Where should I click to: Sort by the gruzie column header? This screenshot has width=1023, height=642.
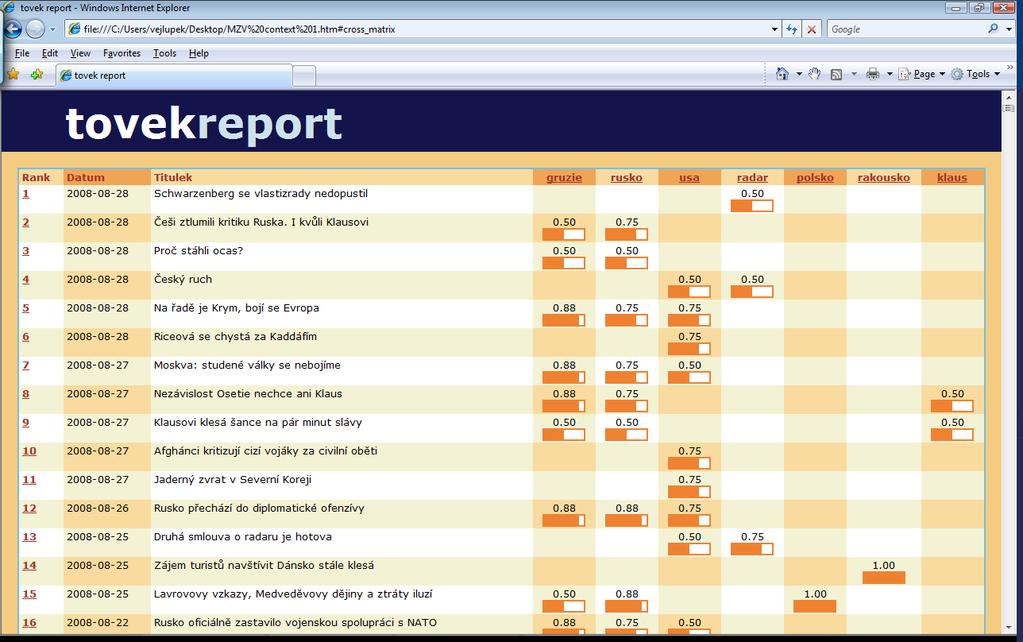coord(564,177)
